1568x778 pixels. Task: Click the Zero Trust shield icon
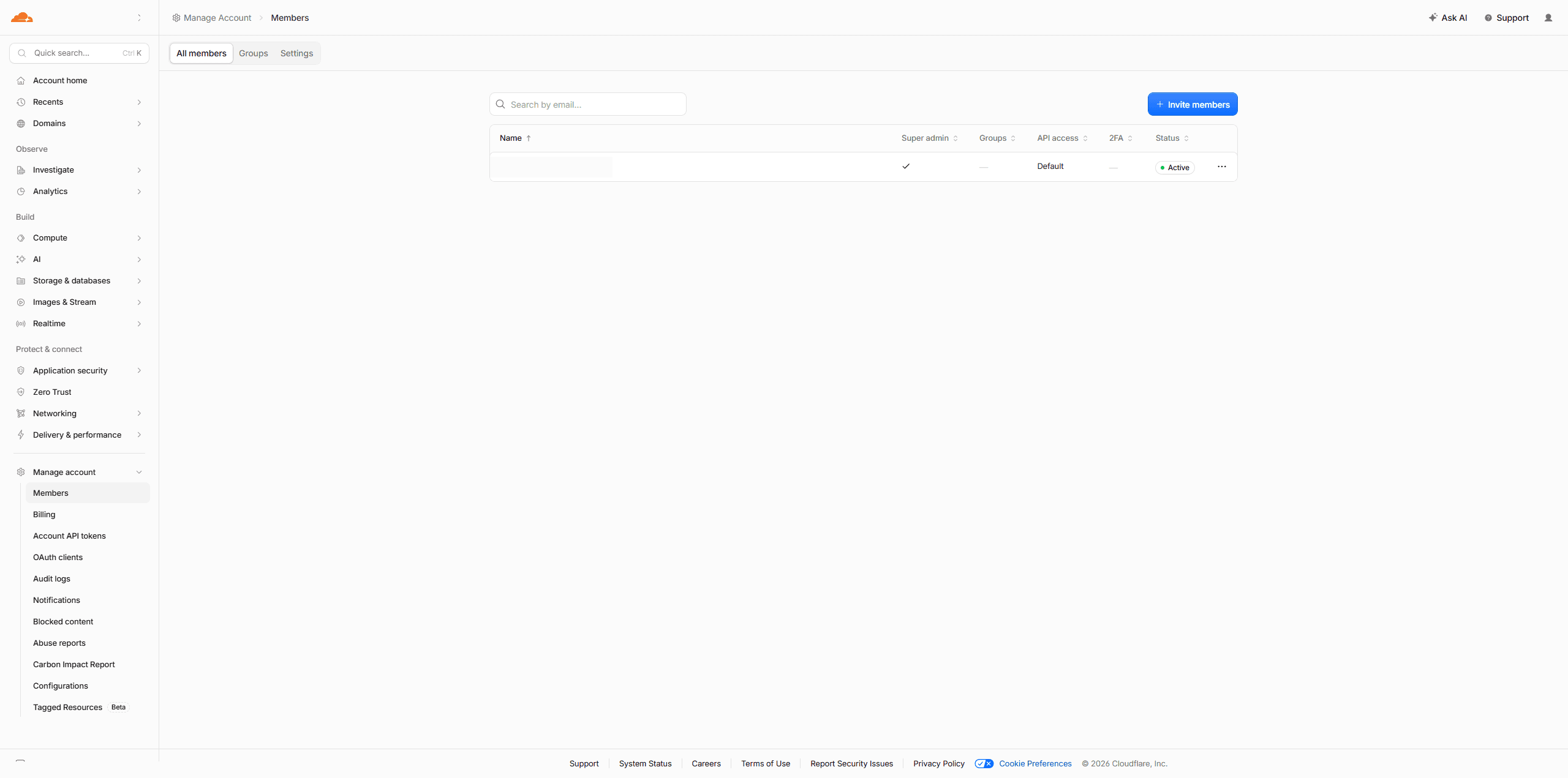click(x=21, y=392)
